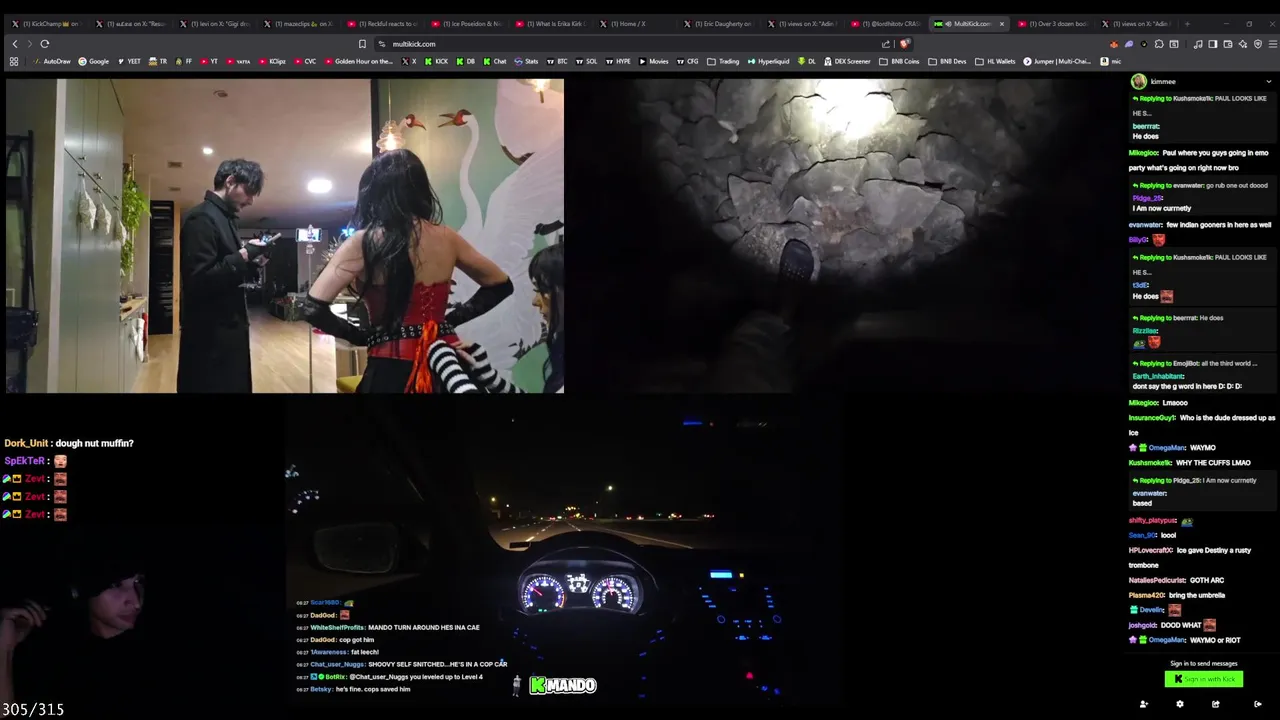Expand the HL Wallets bookmarks folder

pyautogui.click(x=995, y=61)
